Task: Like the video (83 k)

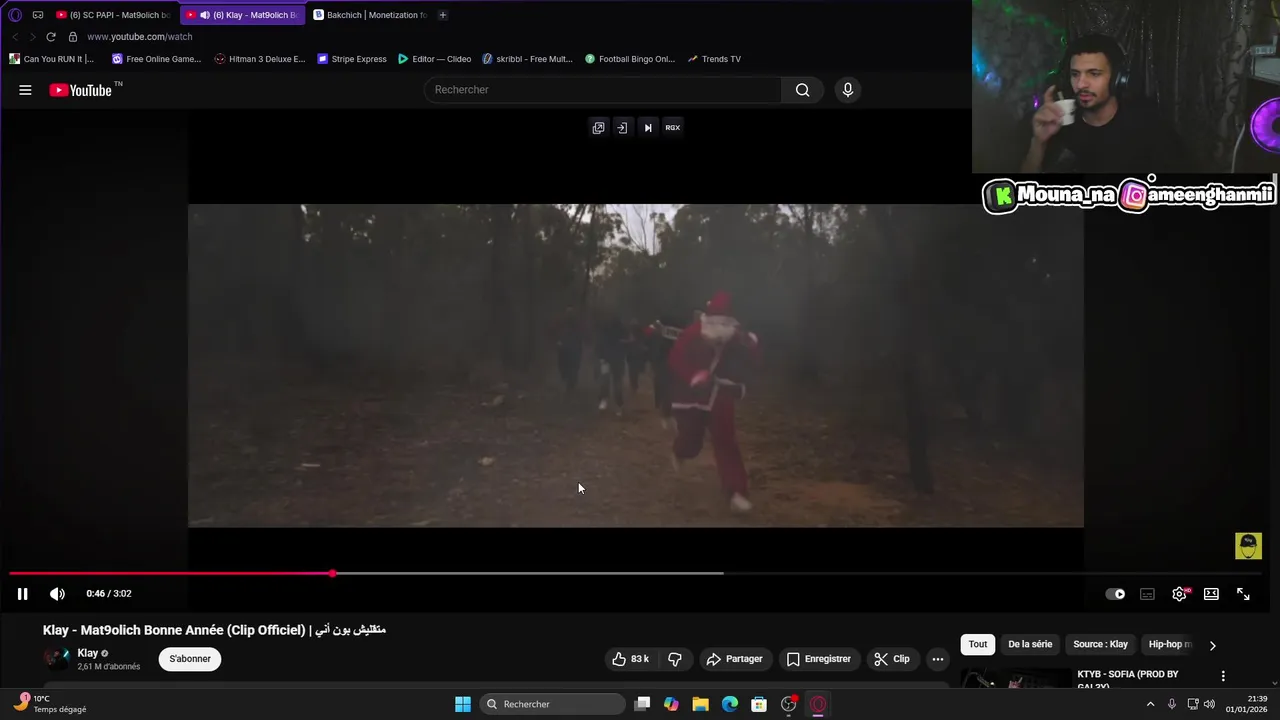Action: pos(631,659)
